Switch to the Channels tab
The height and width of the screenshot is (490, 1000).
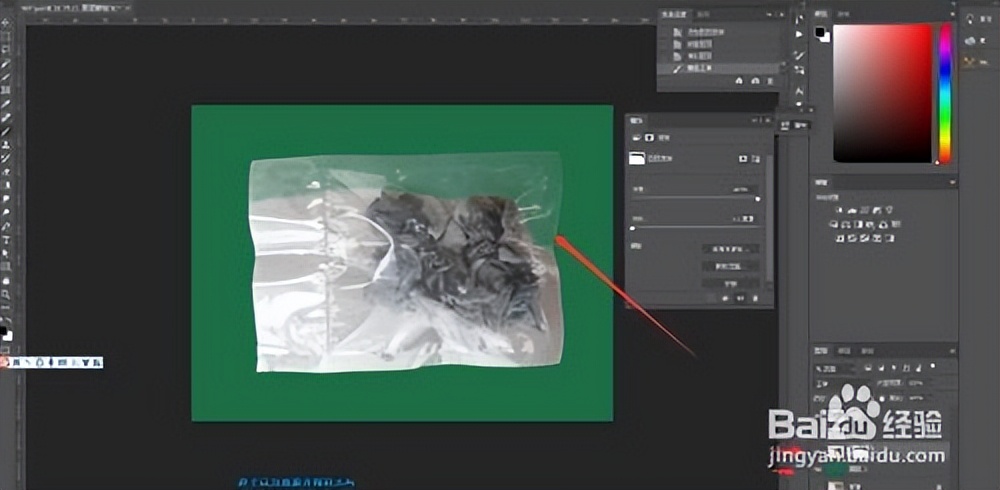(x=845, y=351)
